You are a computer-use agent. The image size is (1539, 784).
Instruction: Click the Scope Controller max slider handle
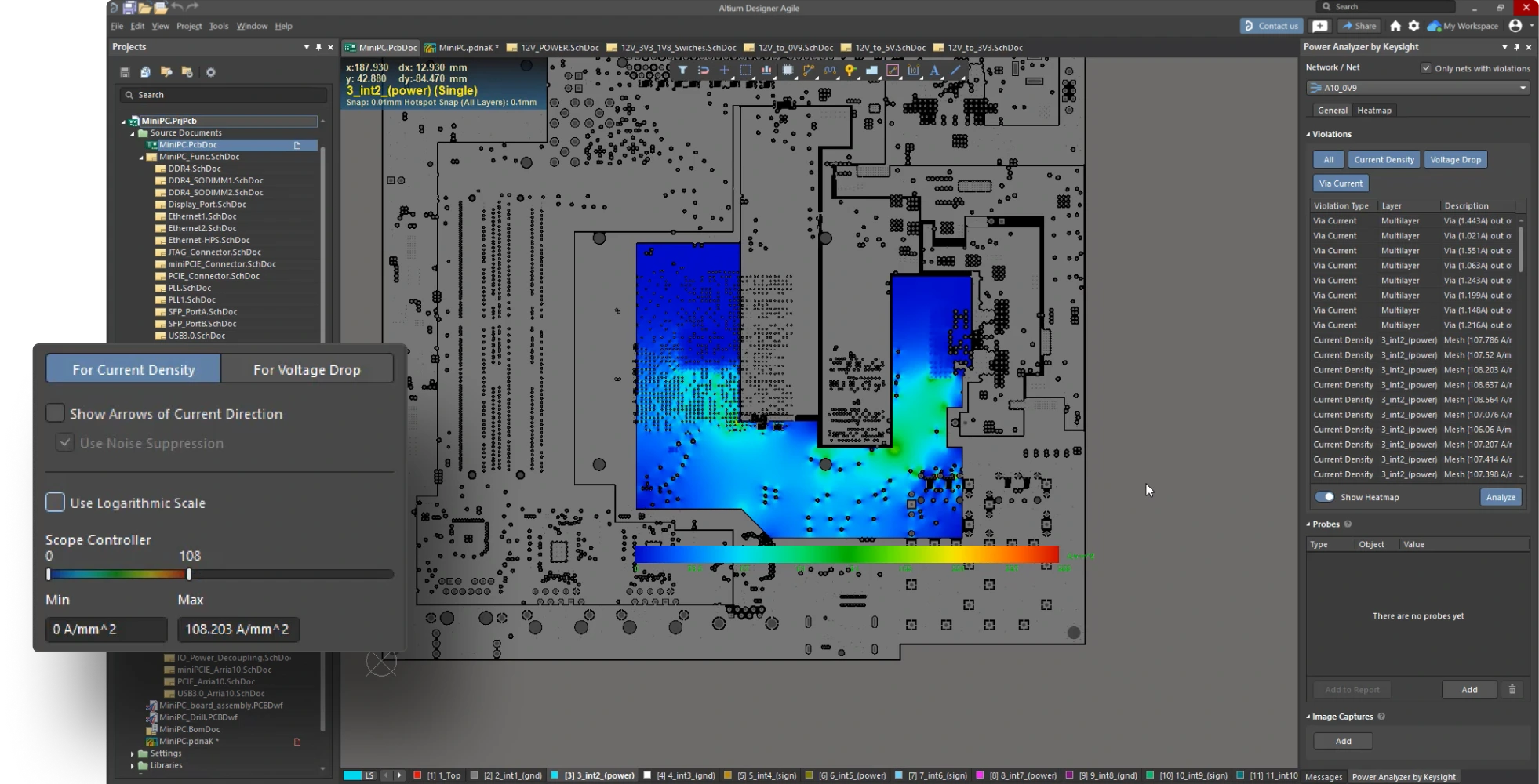(x=189, y=574)
